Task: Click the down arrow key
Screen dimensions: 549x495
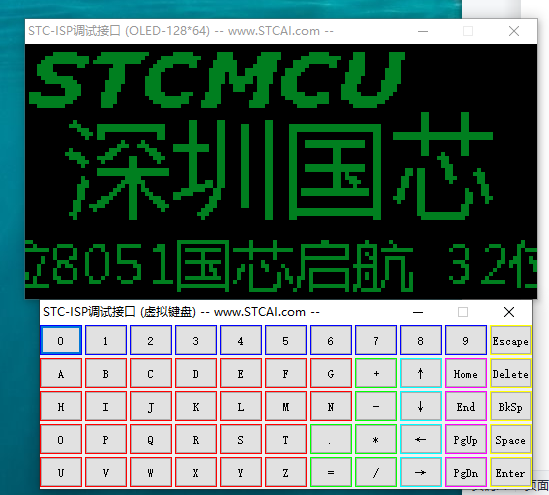Action: [421, 406]
